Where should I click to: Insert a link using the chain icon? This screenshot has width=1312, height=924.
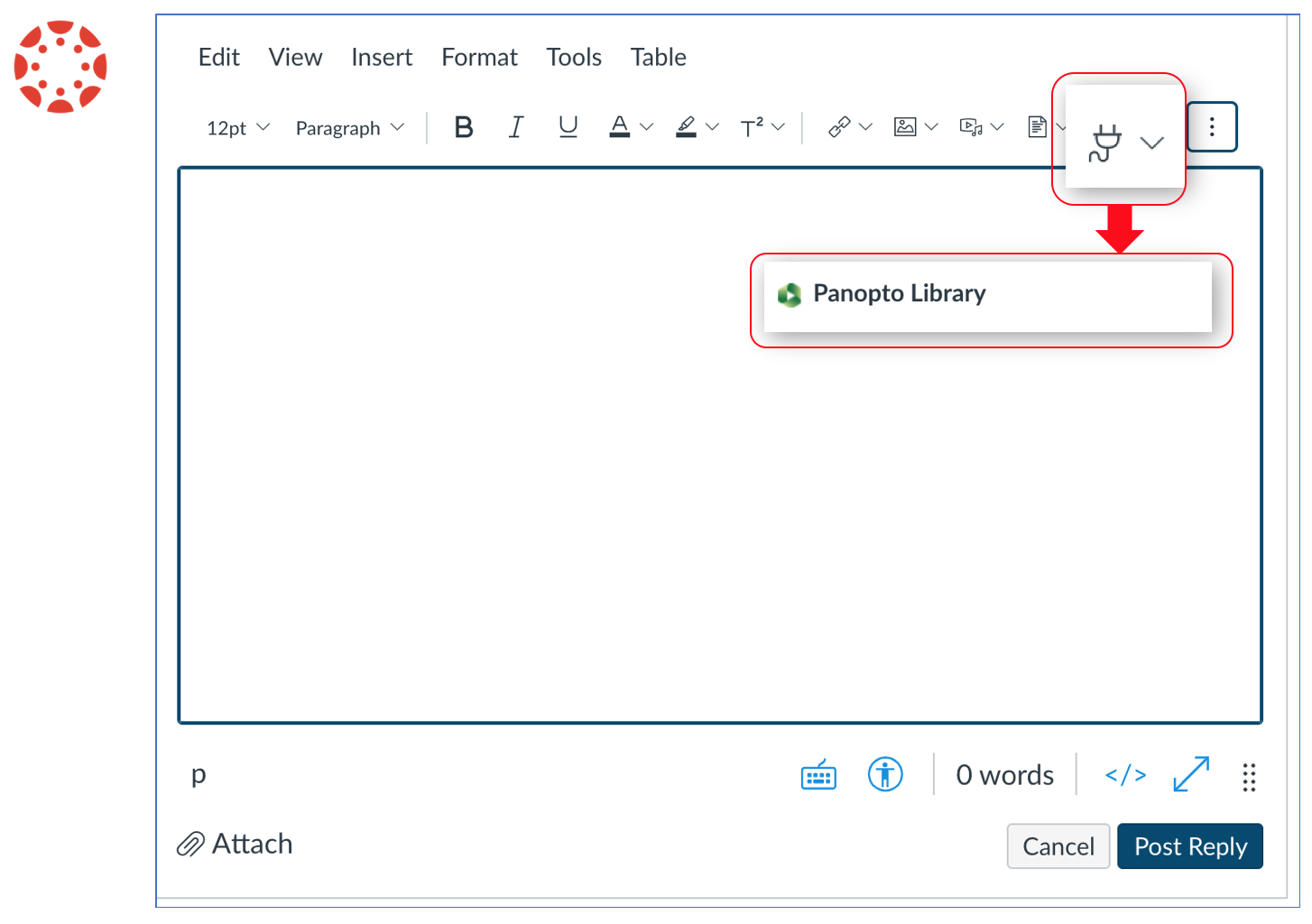coord(839,127)
